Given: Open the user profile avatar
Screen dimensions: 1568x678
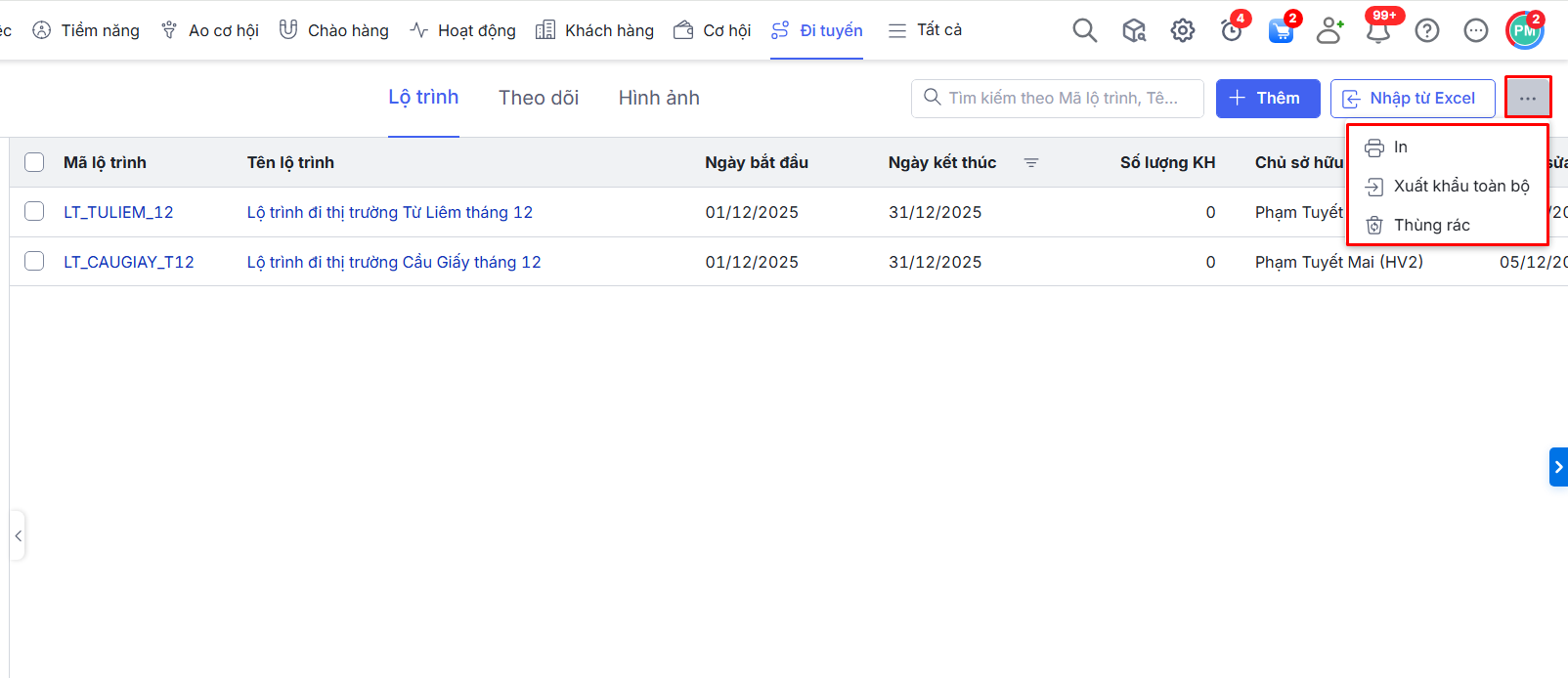Looking at the screenshot, I should [1524, 30].
